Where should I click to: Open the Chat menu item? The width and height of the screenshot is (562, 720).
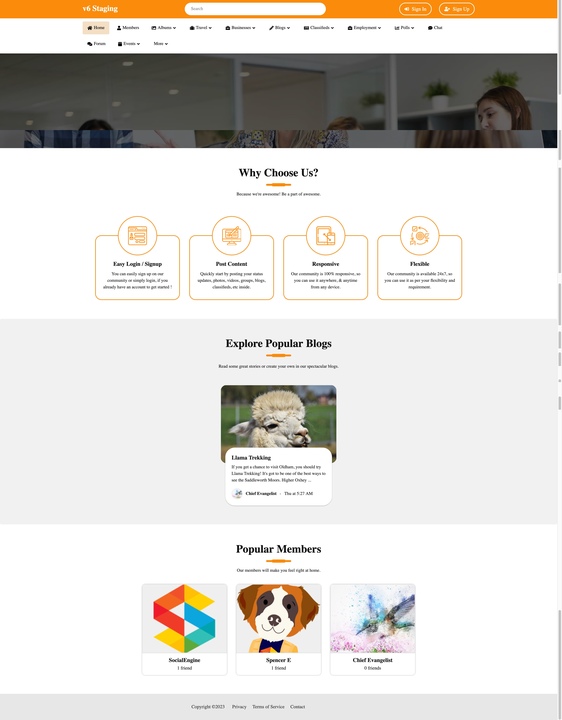tap(435, 28)
